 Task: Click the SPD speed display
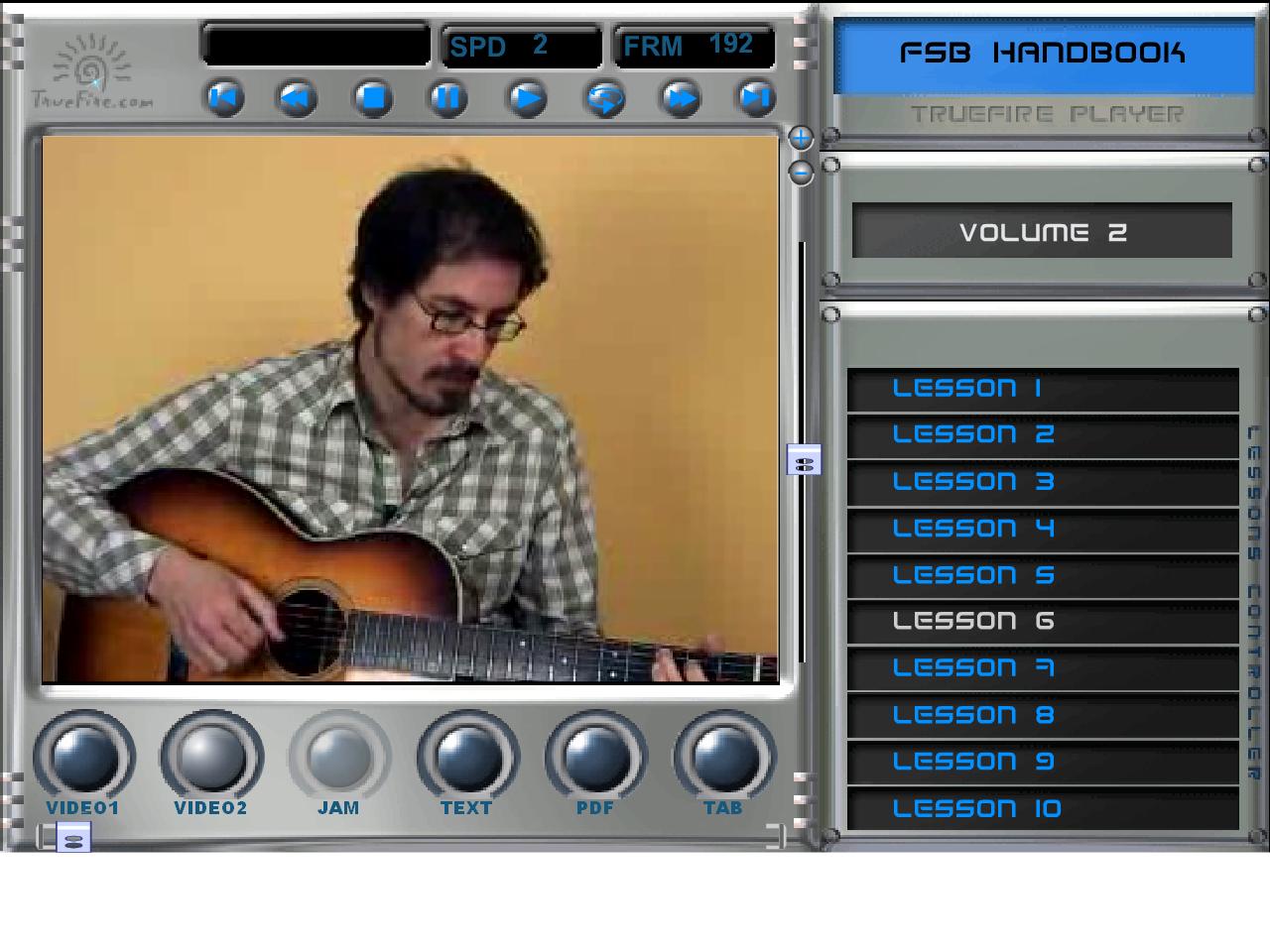coord(521,46)
